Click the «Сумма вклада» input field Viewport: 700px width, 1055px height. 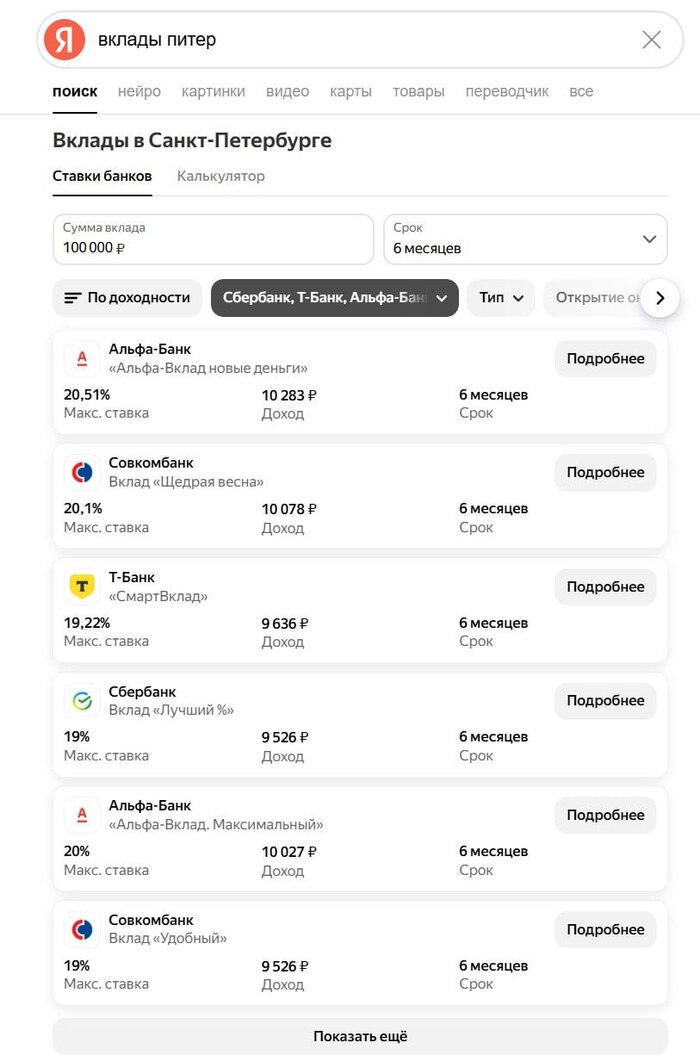click(x=212, y=239)
